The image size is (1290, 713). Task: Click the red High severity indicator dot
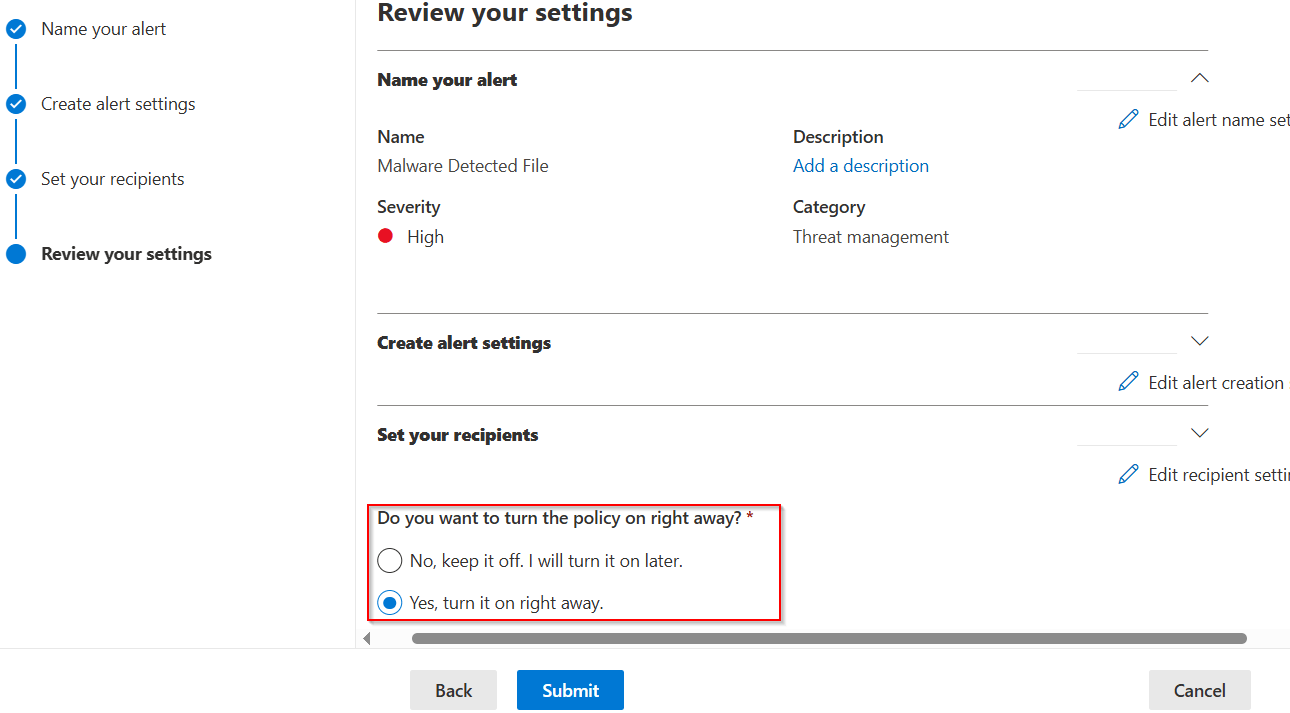tap(387, 236)
